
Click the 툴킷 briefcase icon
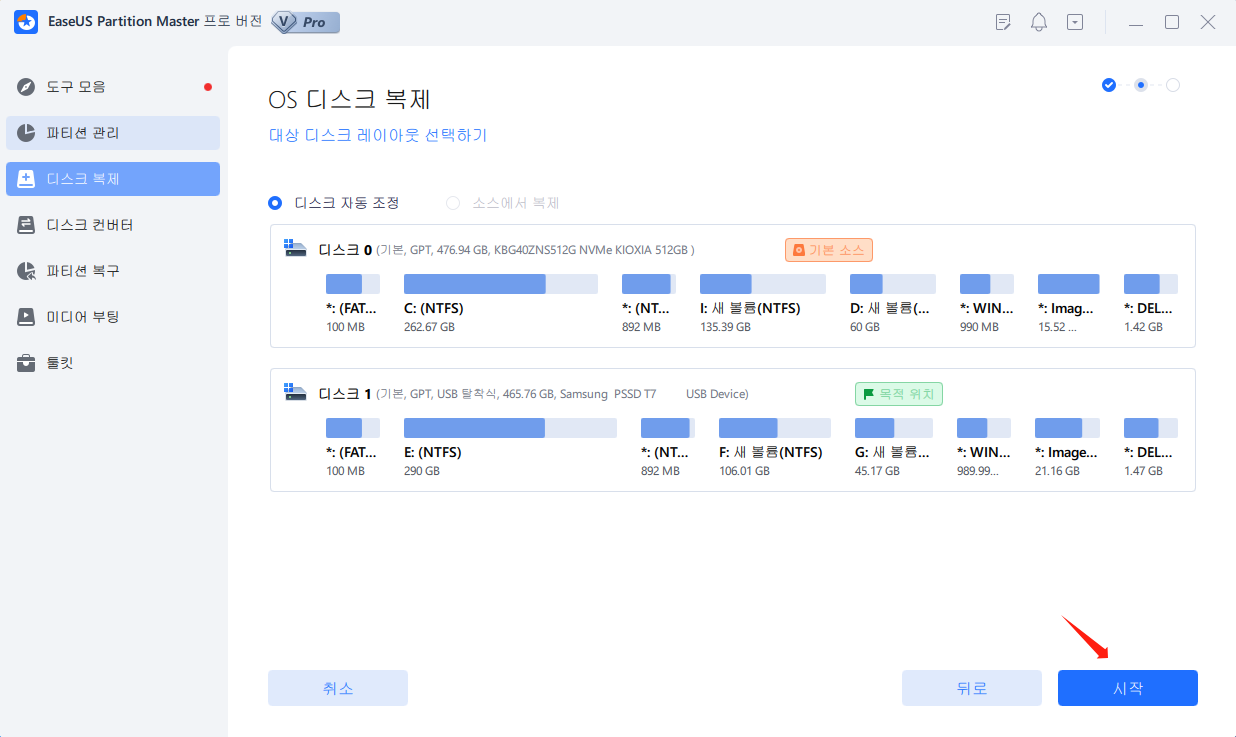click(x=27, y=363)
